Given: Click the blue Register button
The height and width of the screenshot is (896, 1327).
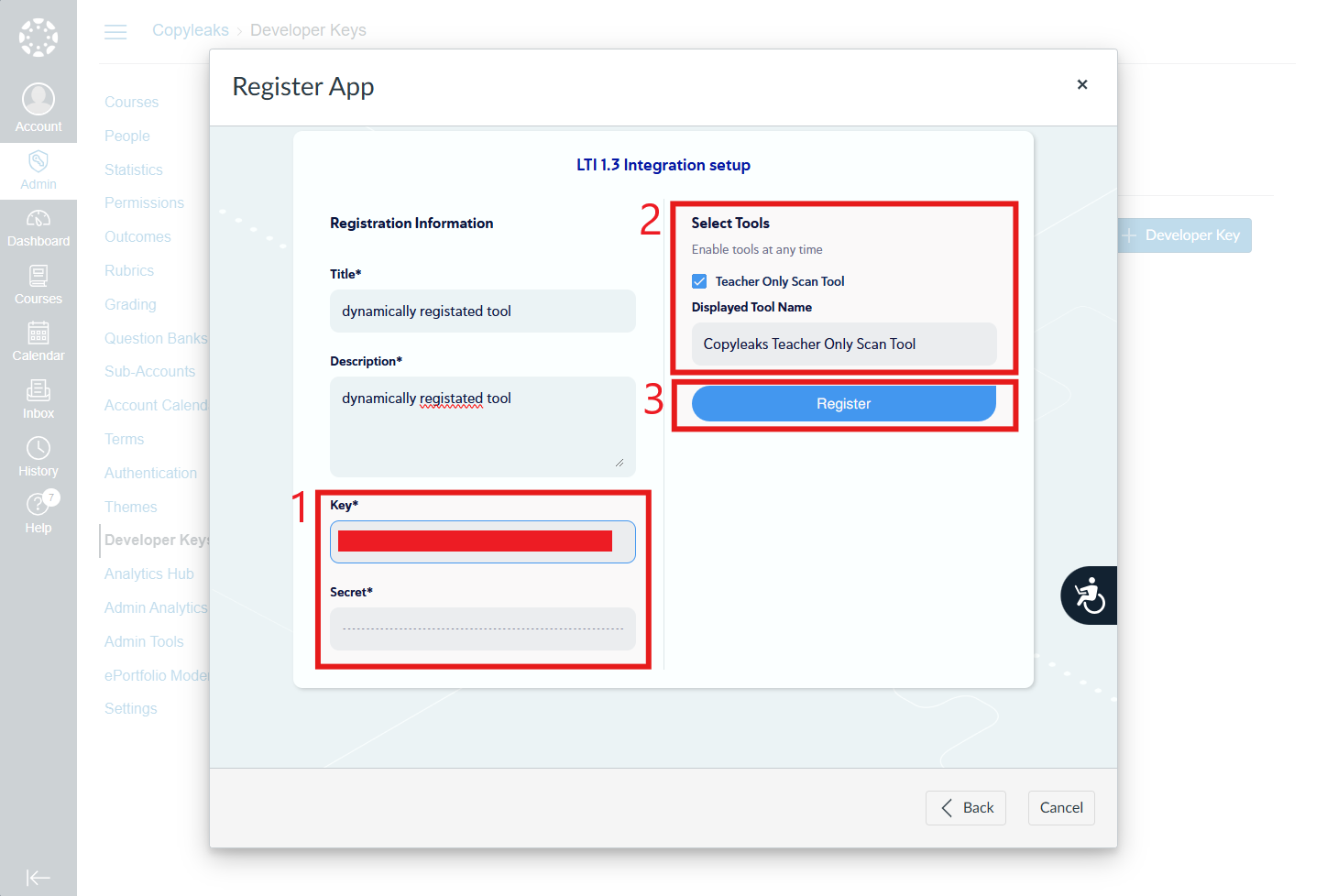Looking at the screenshot, I should coord(843,404).
